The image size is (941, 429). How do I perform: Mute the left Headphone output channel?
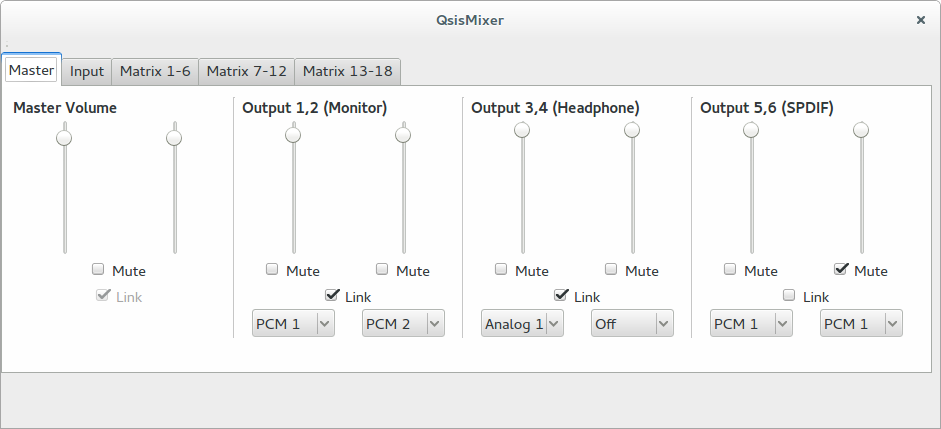coord(501,269)
